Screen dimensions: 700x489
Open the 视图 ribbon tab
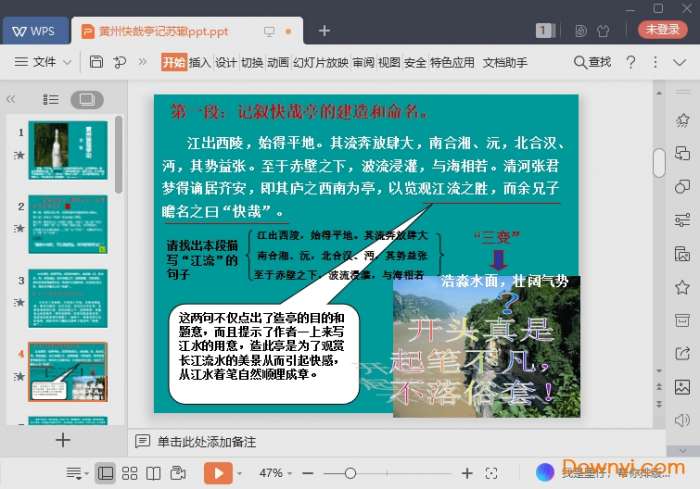389,62
